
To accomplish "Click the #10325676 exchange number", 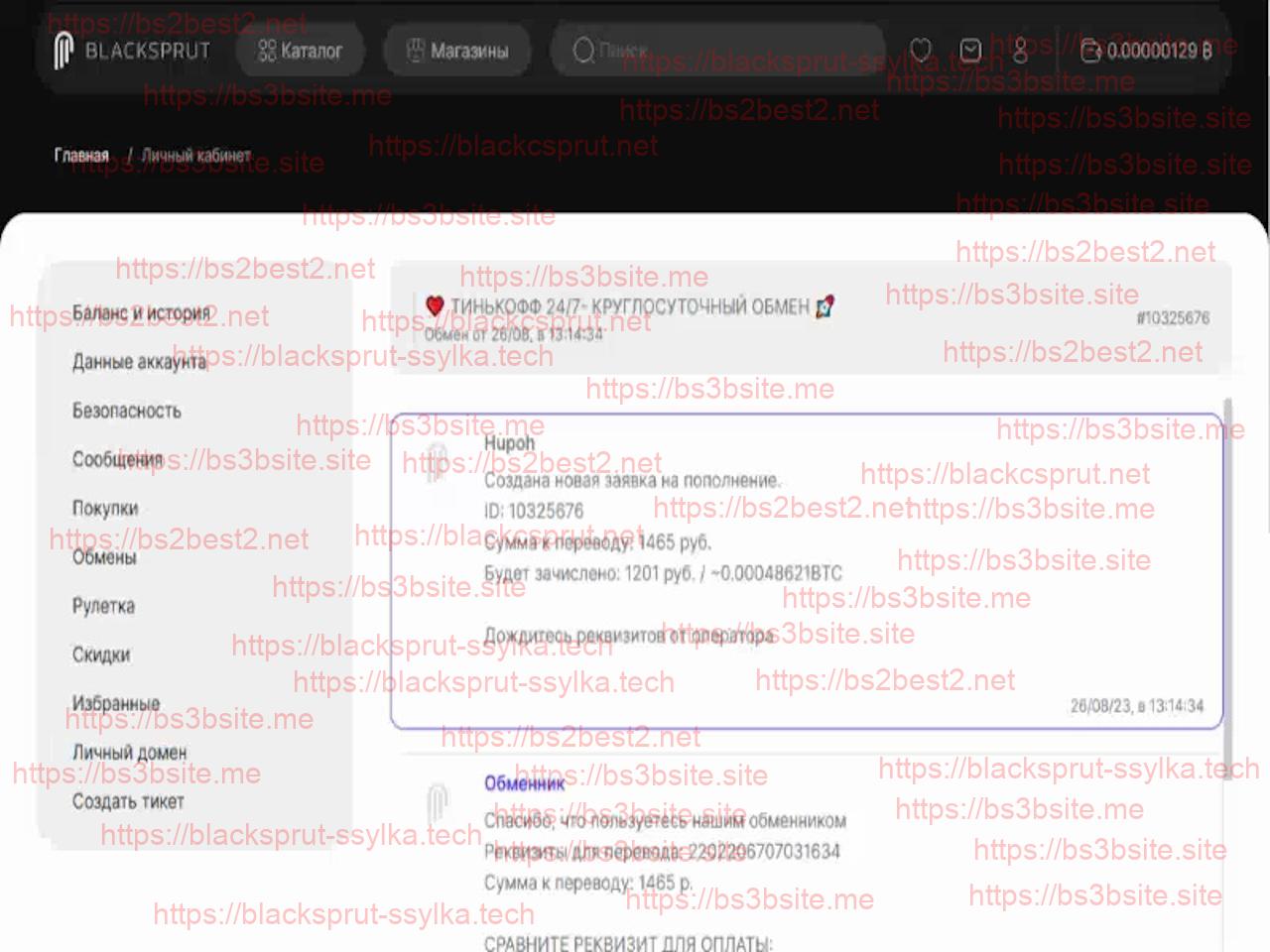I will point(1173,318).
